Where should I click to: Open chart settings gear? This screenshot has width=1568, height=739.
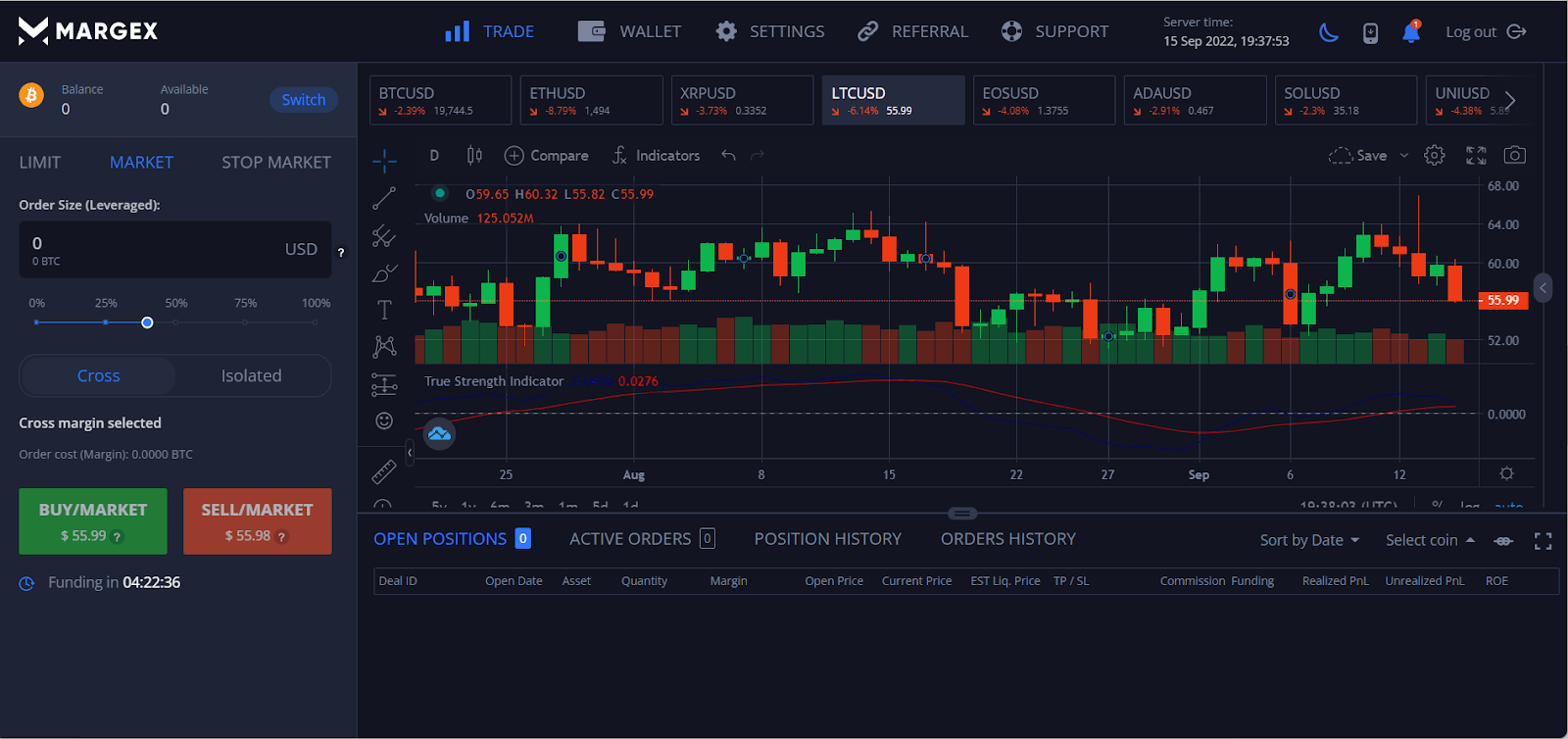(1435, 155)
